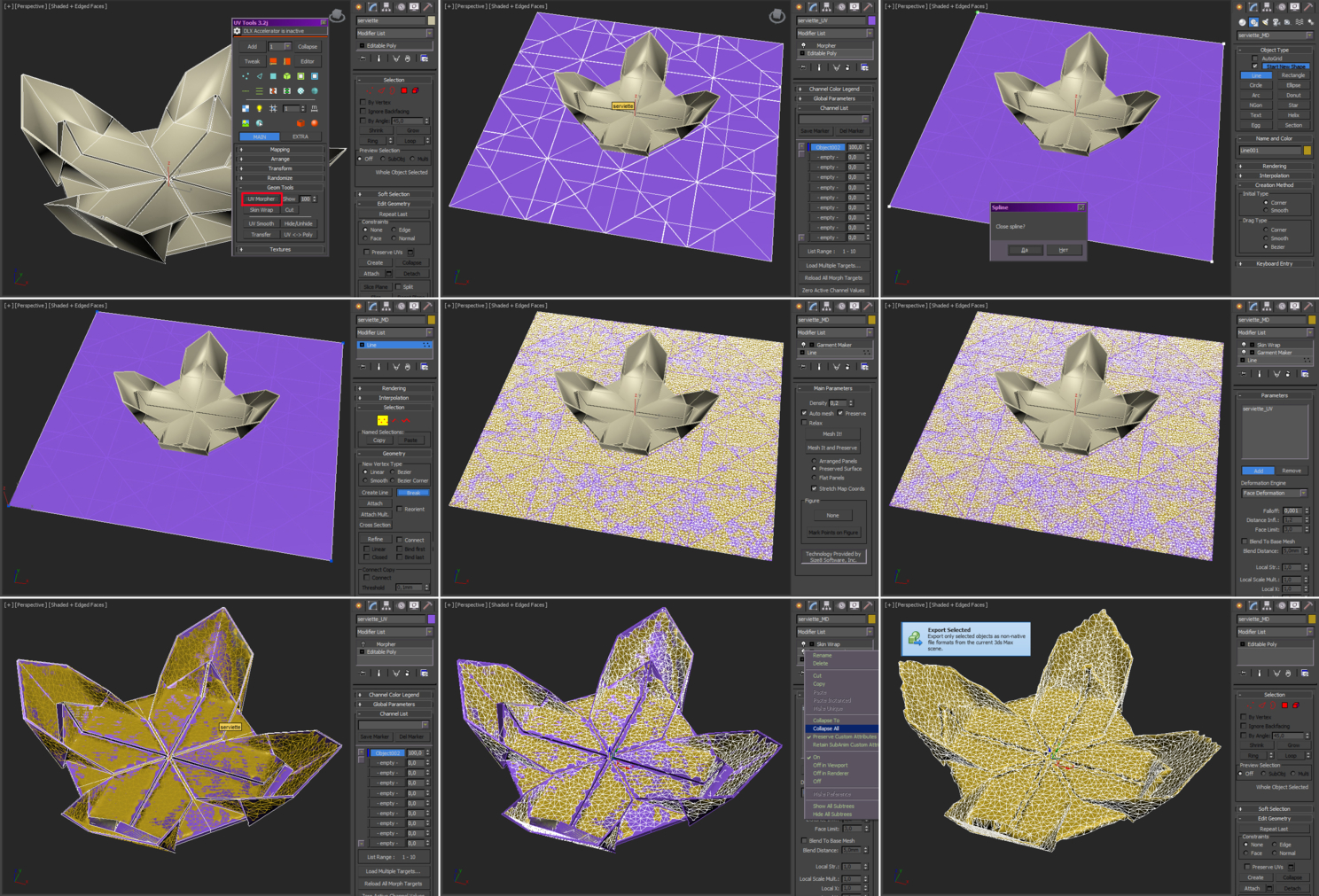Image resolution: width=1319 pixels, height=896 pixels.
Task: Choose the Flat Panels radio option
Action: pos(815,478)
